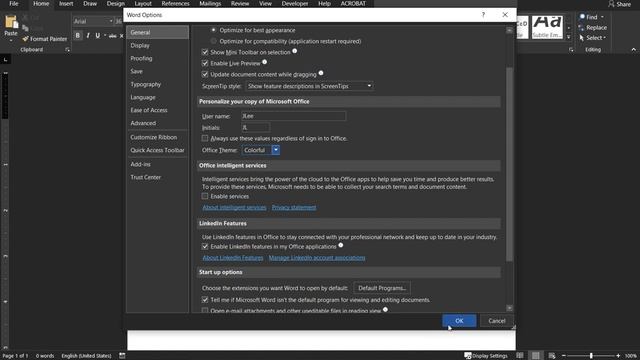Click info icon beside Show Mini Toolbar
640x360 pixels.
(295, 51)
